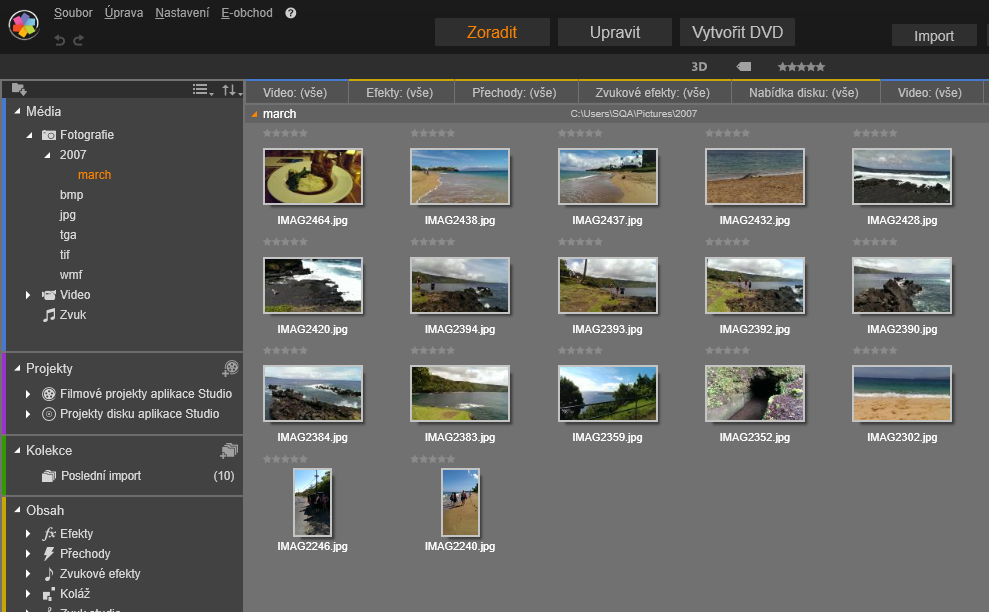Click the Koláž montage icon
989x612 pixels.
49,594
